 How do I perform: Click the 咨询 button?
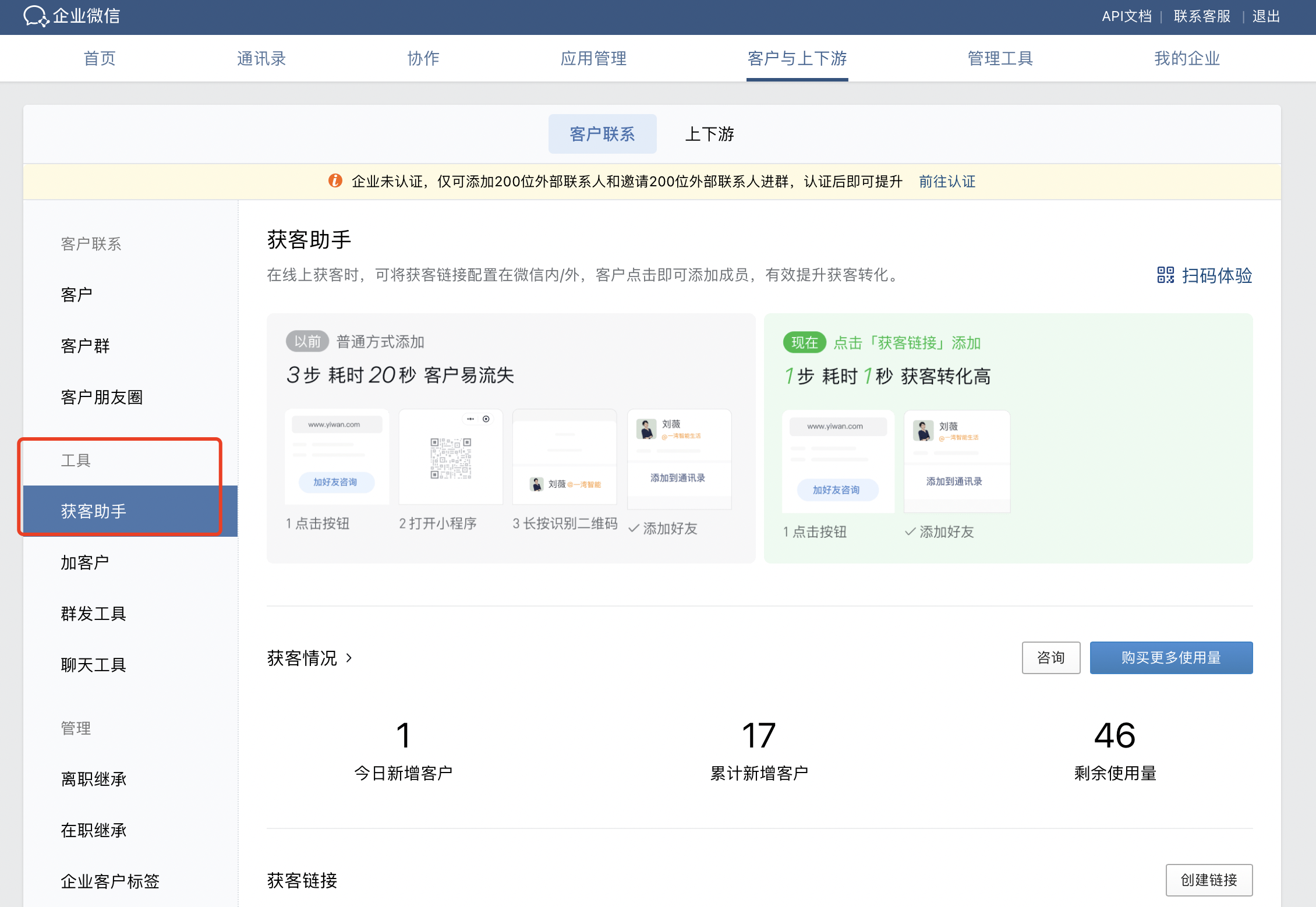[1049, 658]
